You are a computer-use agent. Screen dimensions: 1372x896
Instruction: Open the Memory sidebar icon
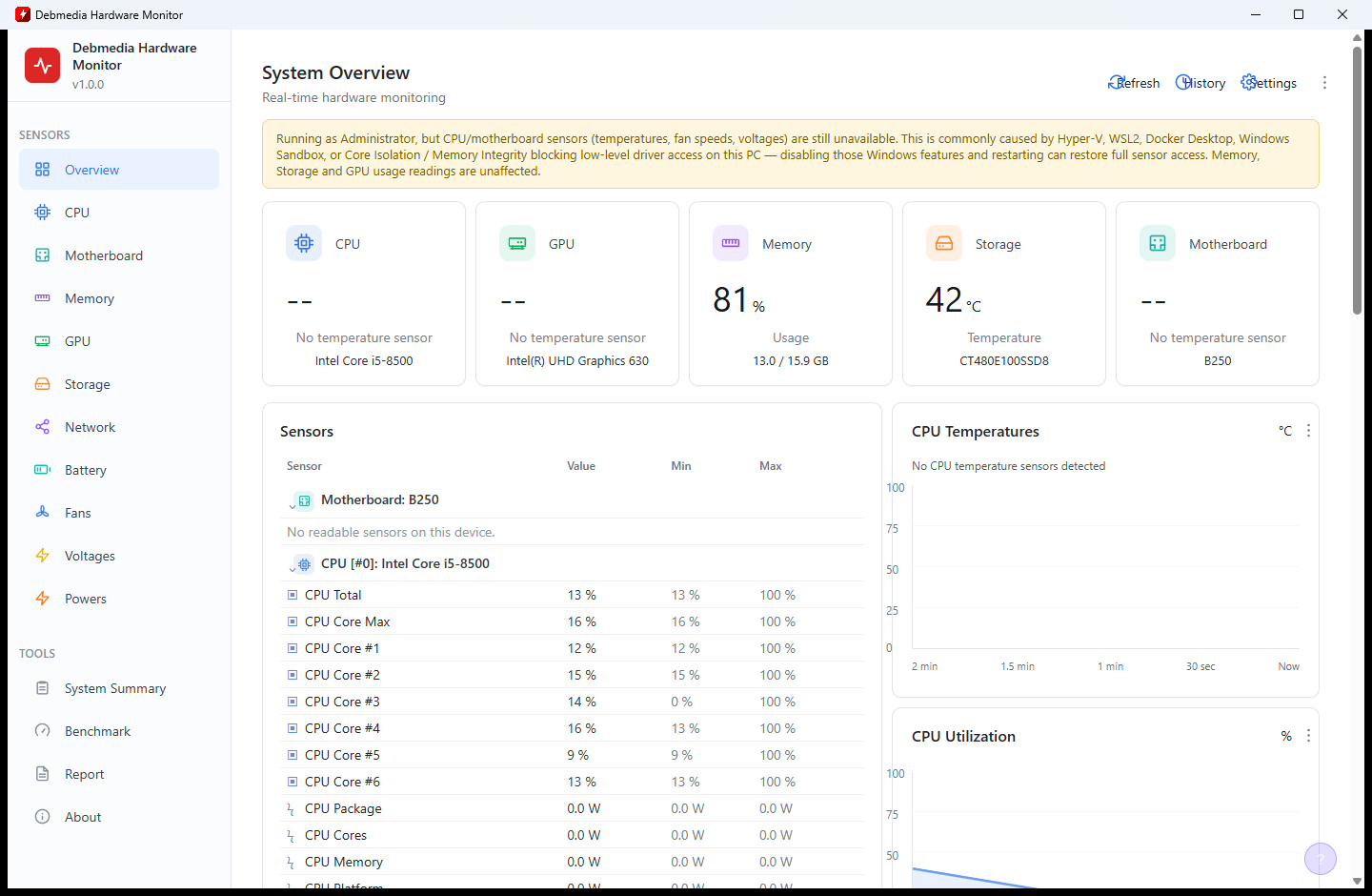point(42,298)
